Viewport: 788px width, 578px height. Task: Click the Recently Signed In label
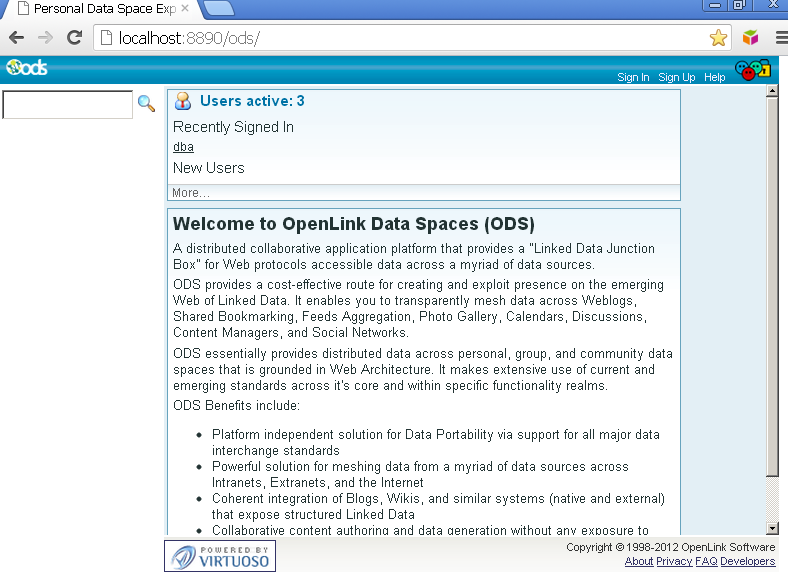pyautogui.click(x=233, y=127)
